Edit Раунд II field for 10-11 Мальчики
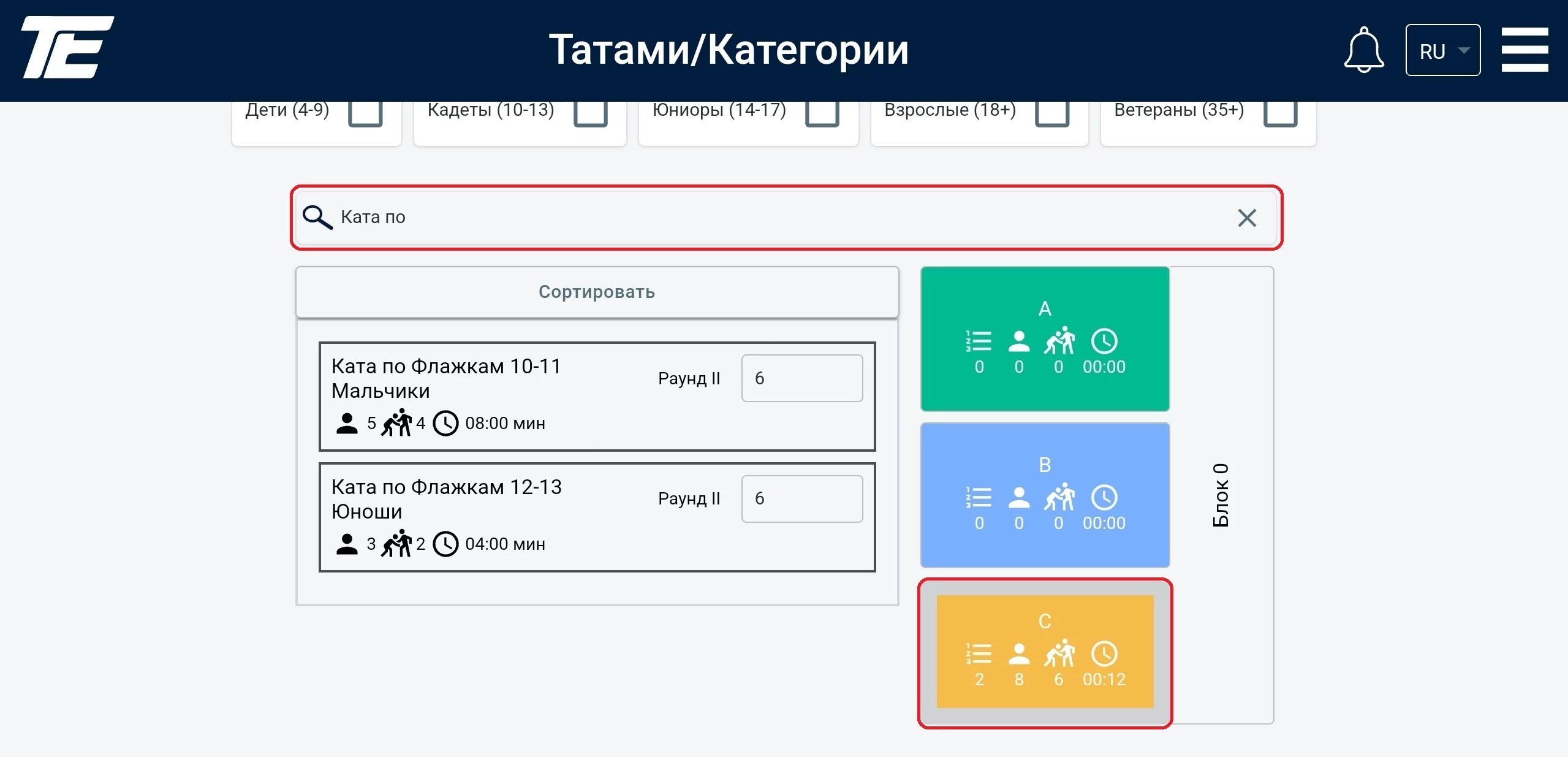This screenshot has height=757, width=1568. point(801,378)
